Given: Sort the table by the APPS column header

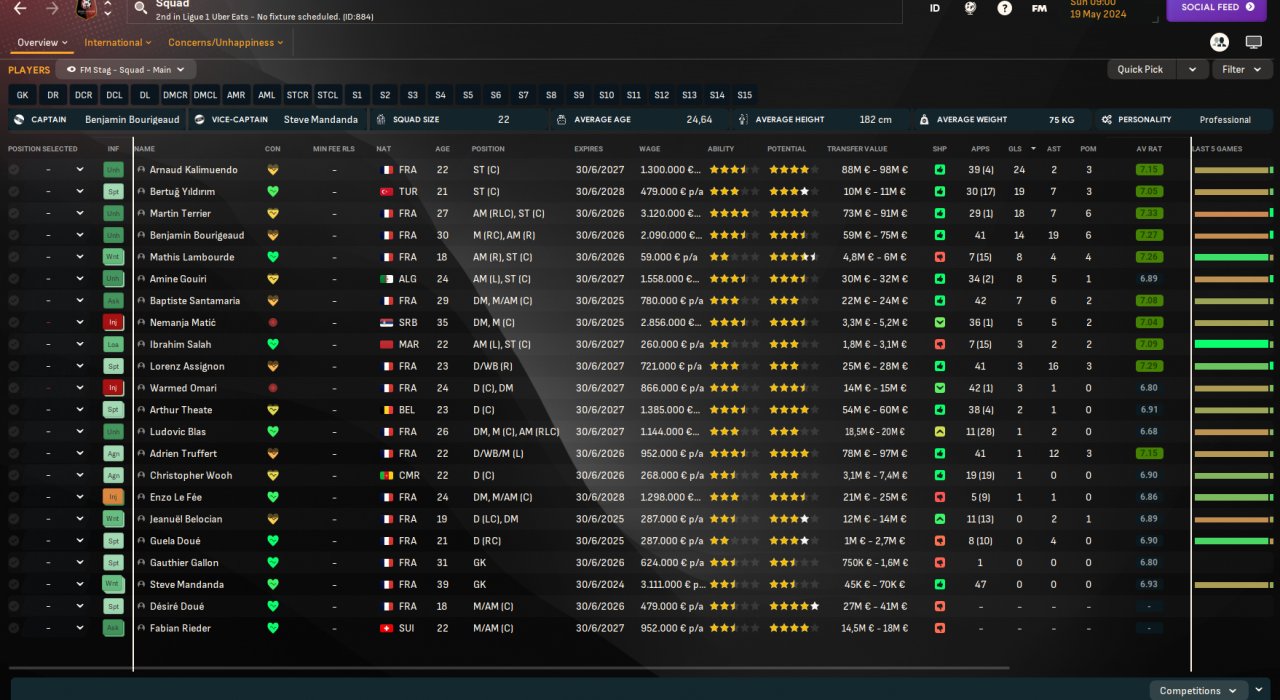Looking at the screenshot, I should pos(980,149).
